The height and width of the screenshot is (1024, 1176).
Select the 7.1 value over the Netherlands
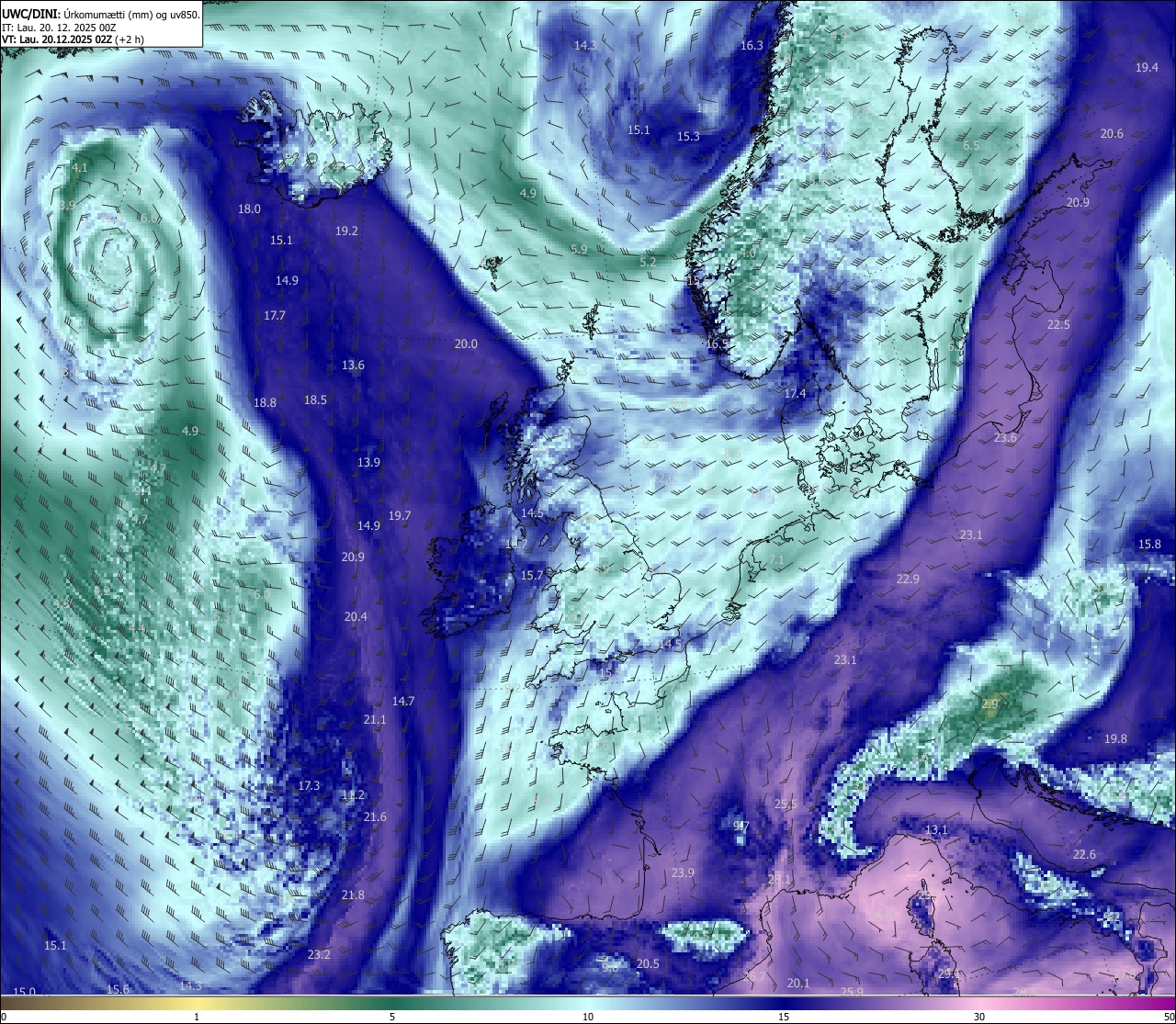tap(776, 560)
